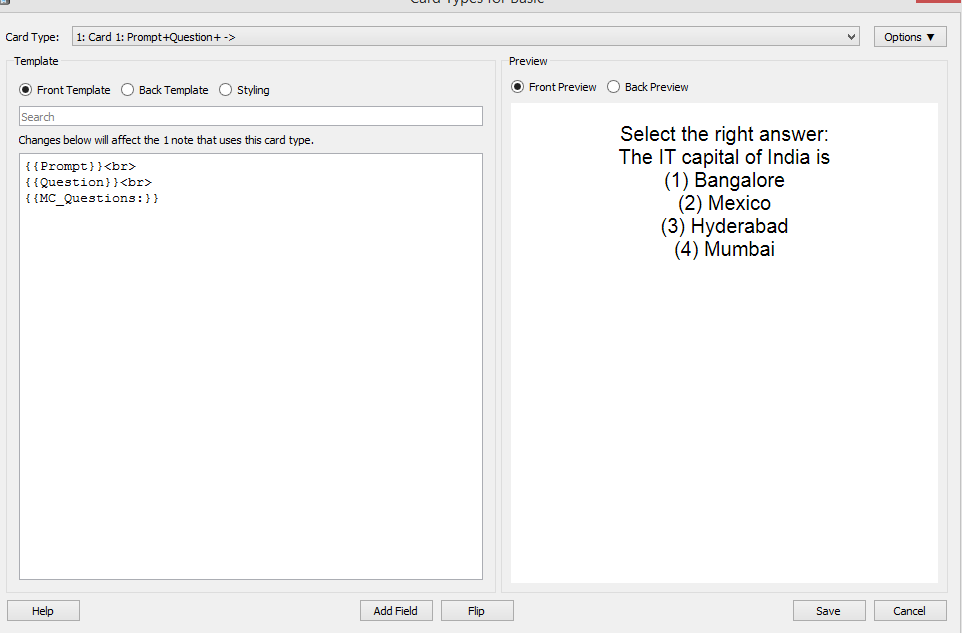The height and width of the screenshot is (633, 962).
Task: Click the Hyderabad option in preview
Action: point(724,226)
